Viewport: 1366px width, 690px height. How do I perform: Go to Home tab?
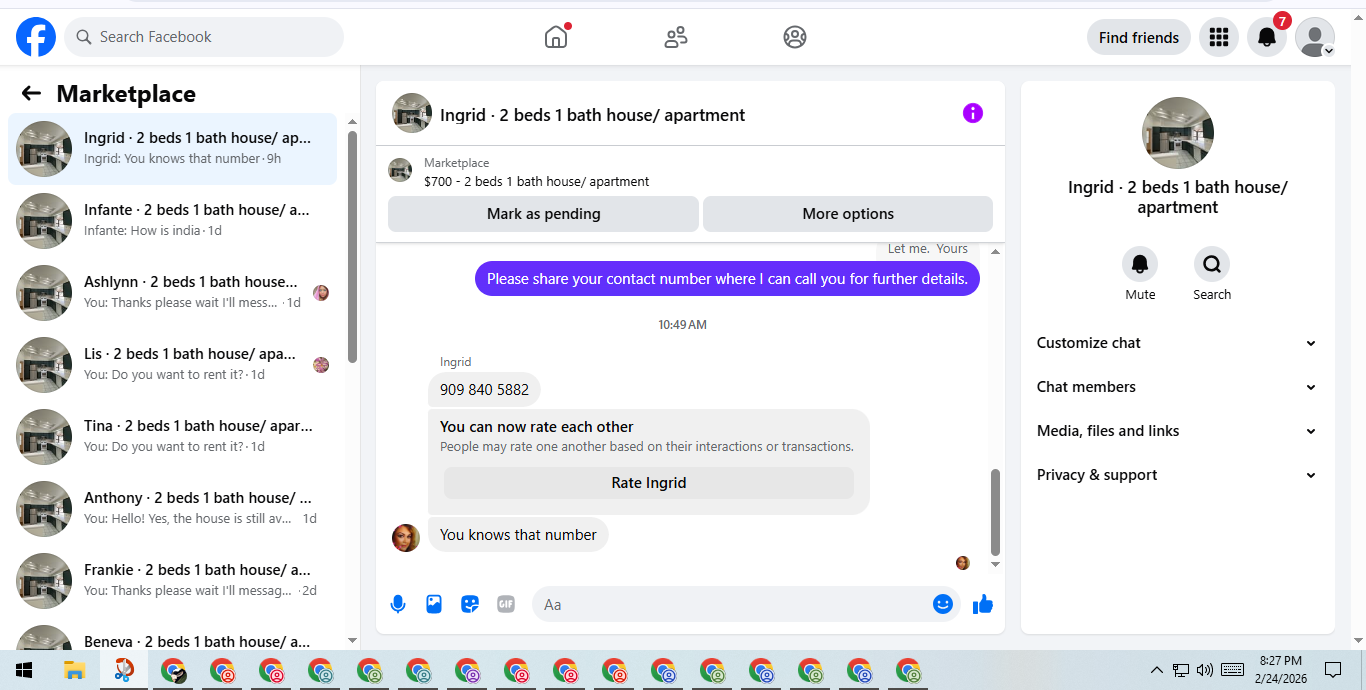click(x=556, y=37)
